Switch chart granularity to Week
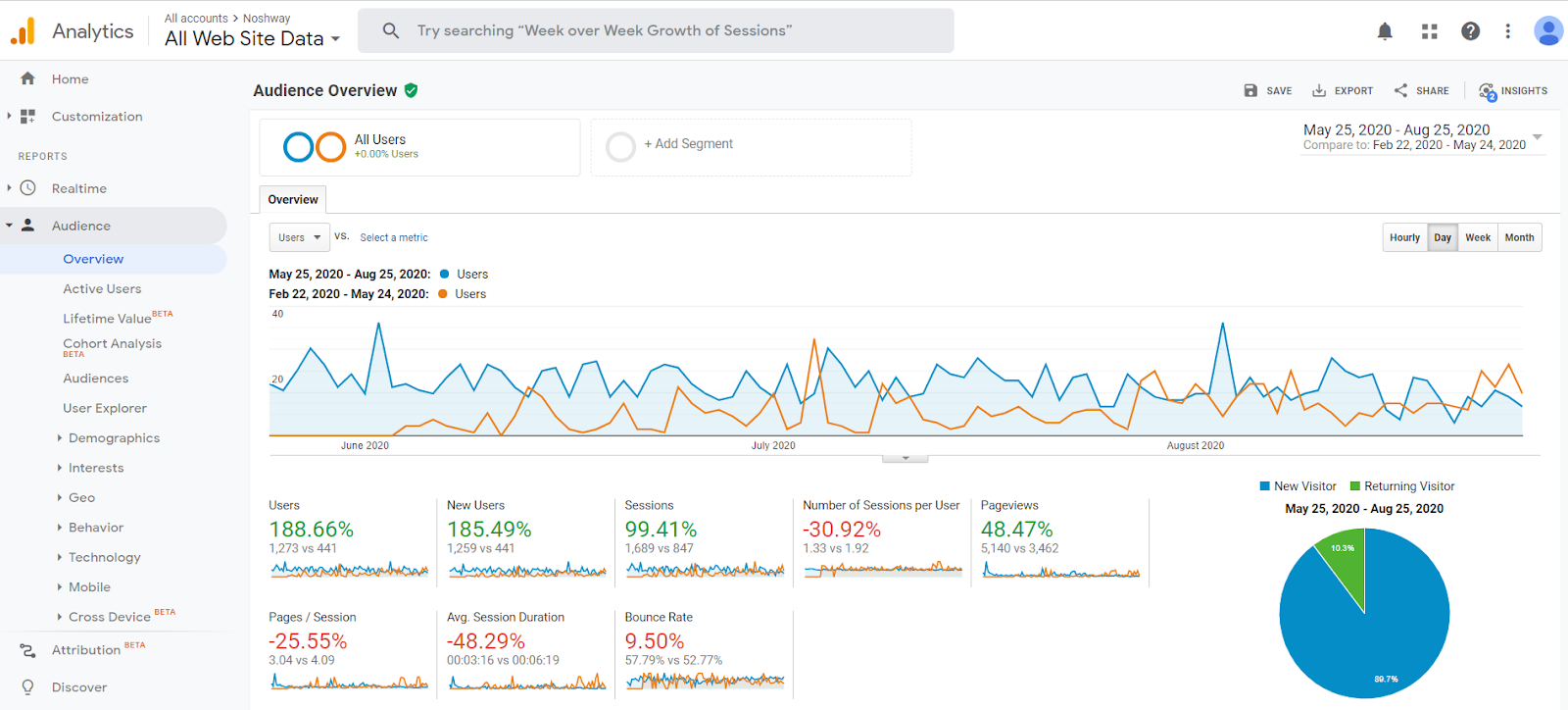 pyautogui.click(x=1478, y=237)
